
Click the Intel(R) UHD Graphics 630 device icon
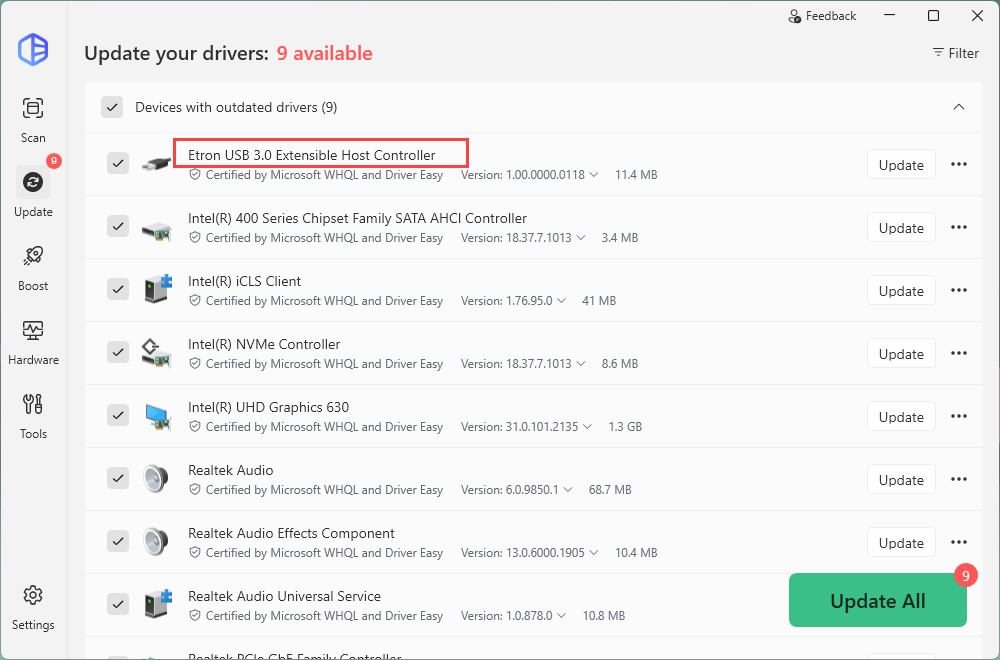tap(156, 415)
